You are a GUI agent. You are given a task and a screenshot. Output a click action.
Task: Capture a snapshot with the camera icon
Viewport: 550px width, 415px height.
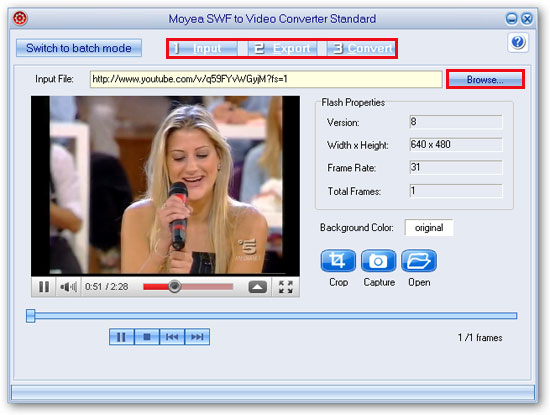[x=378, y=261]
